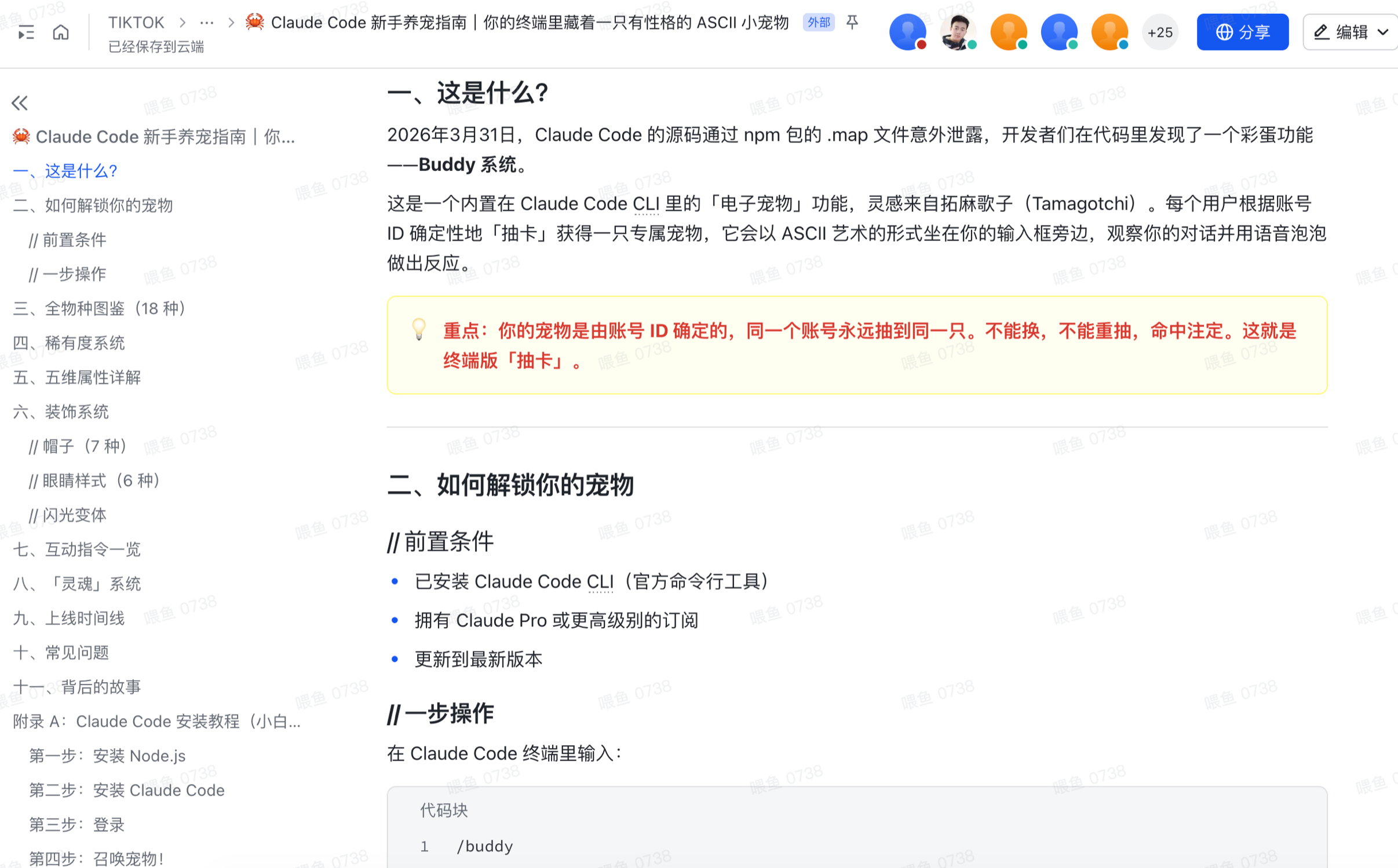
Task: Click the 分享 share button
Action: coord(1242,32)
